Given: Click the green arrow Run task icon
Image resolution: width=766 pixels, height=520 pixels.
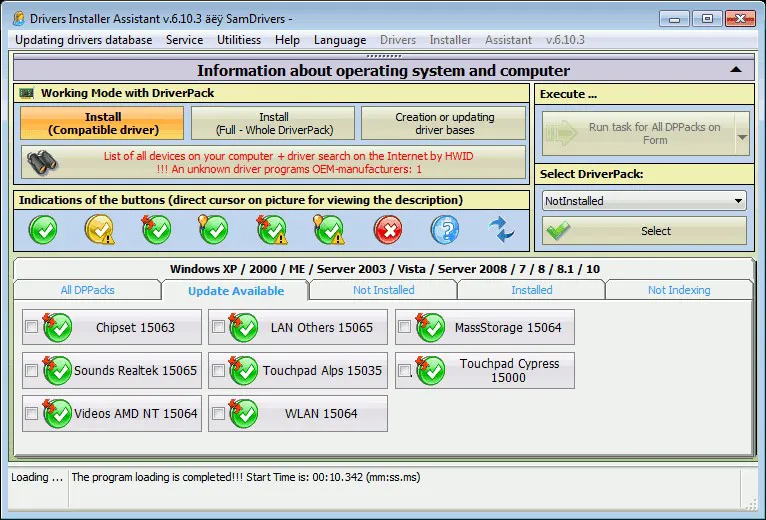Looking at the screenshot, I should (563, 134).
